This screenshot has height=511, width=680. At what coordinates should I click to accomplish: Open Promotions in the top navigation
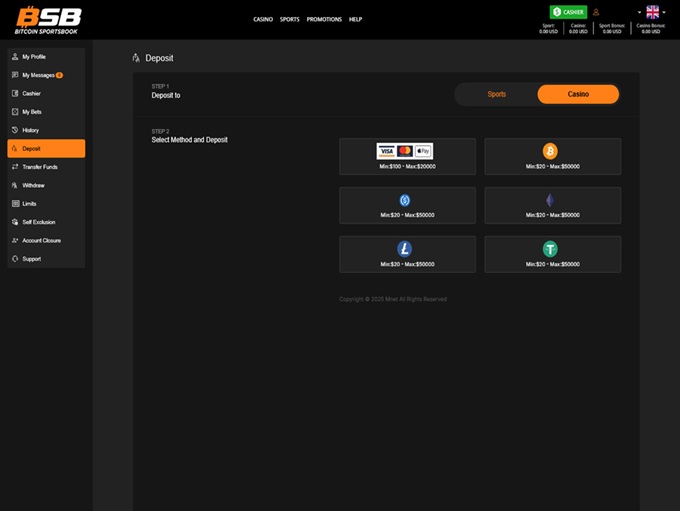coord(324,19)
